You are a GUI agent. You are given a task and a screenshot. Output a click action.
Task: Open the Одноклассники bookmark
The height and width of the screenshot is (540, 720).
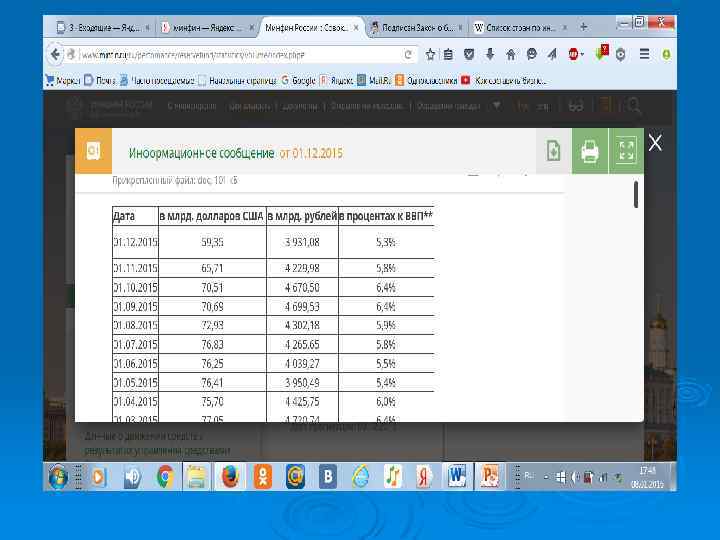pos(426,81)
